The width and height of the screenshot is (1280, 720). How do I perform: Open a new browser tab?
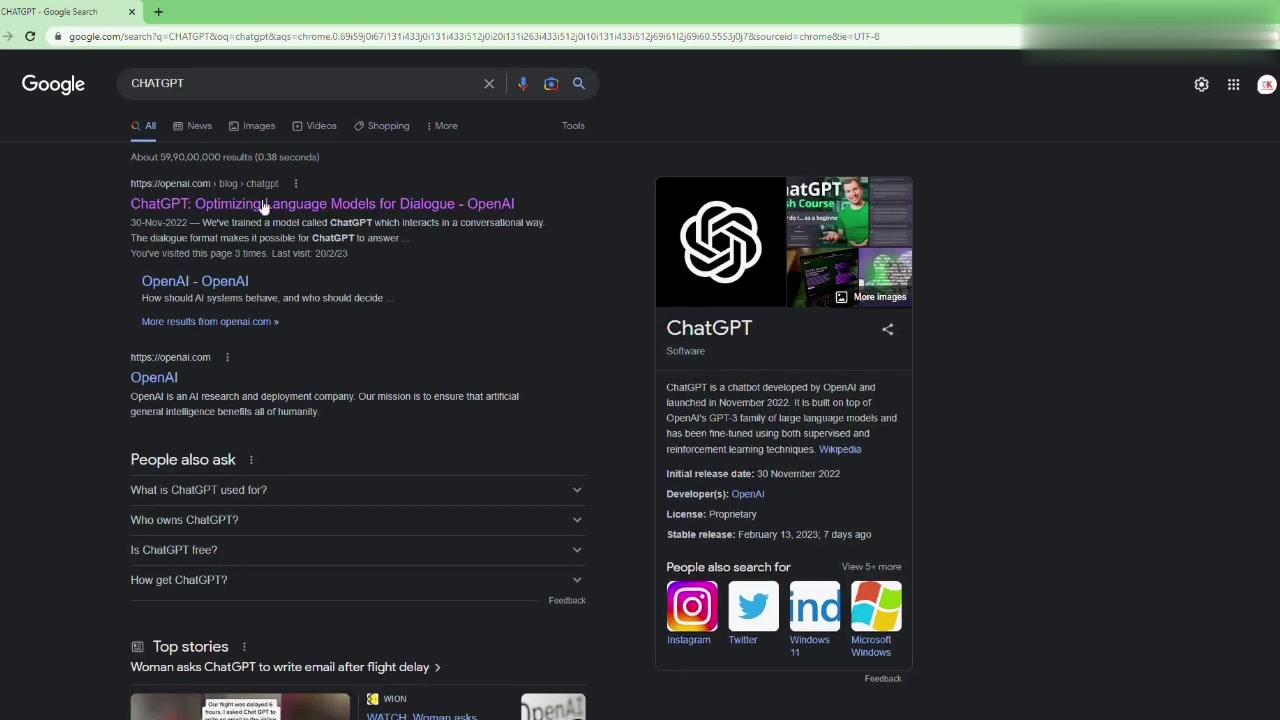(158, 12)
